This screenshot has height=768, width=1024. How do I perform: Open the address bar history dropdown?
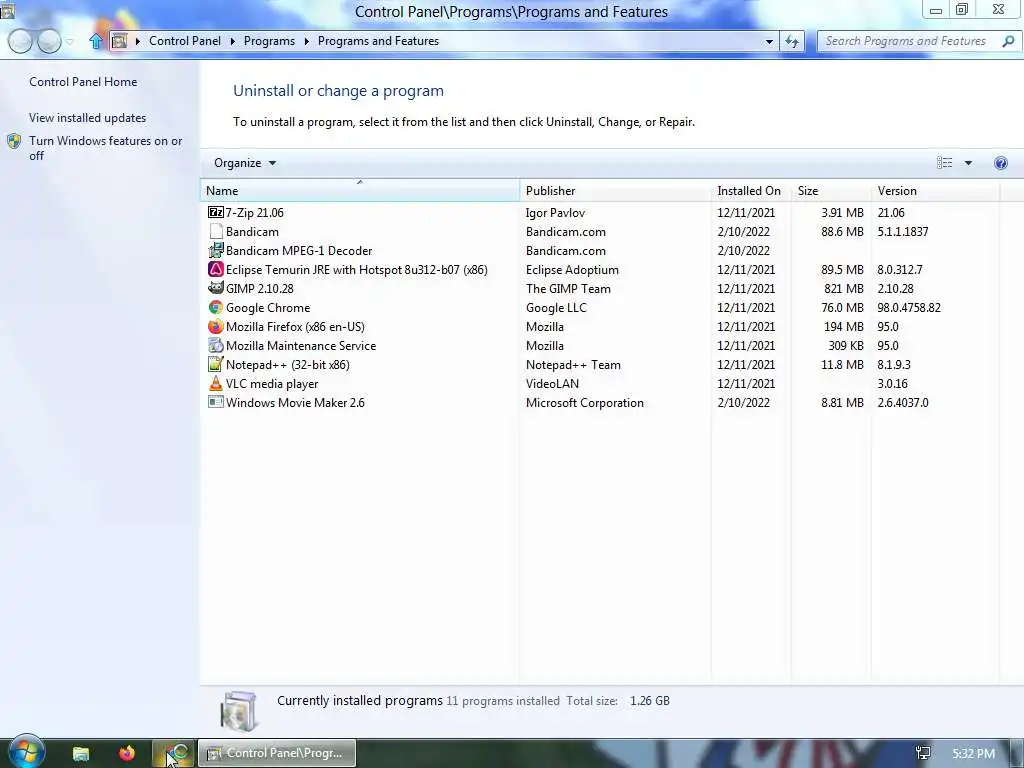[x=769, y=41]
